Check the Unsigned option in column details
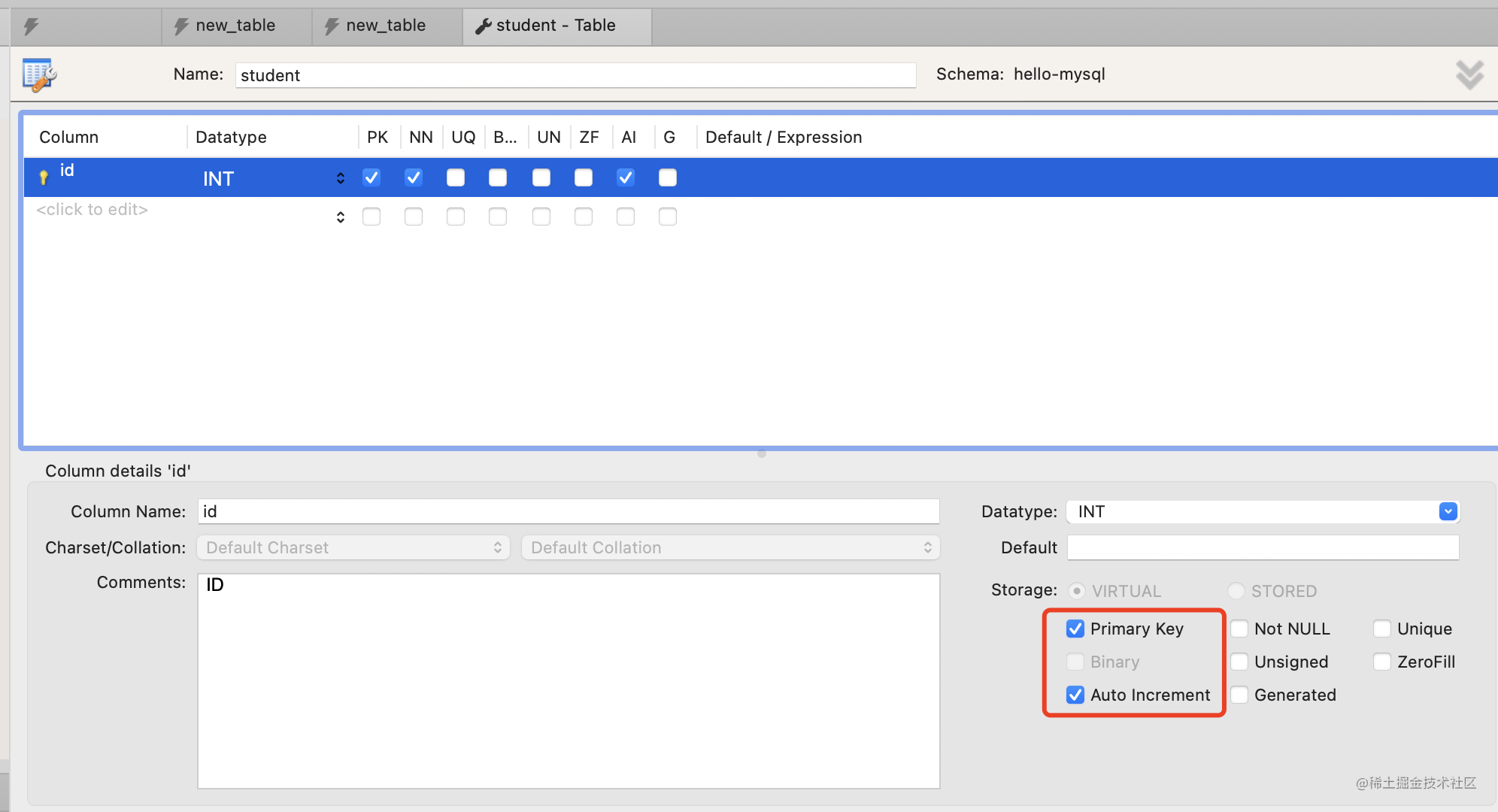This screenshot has width=1498, height=812. point(1240,662)
